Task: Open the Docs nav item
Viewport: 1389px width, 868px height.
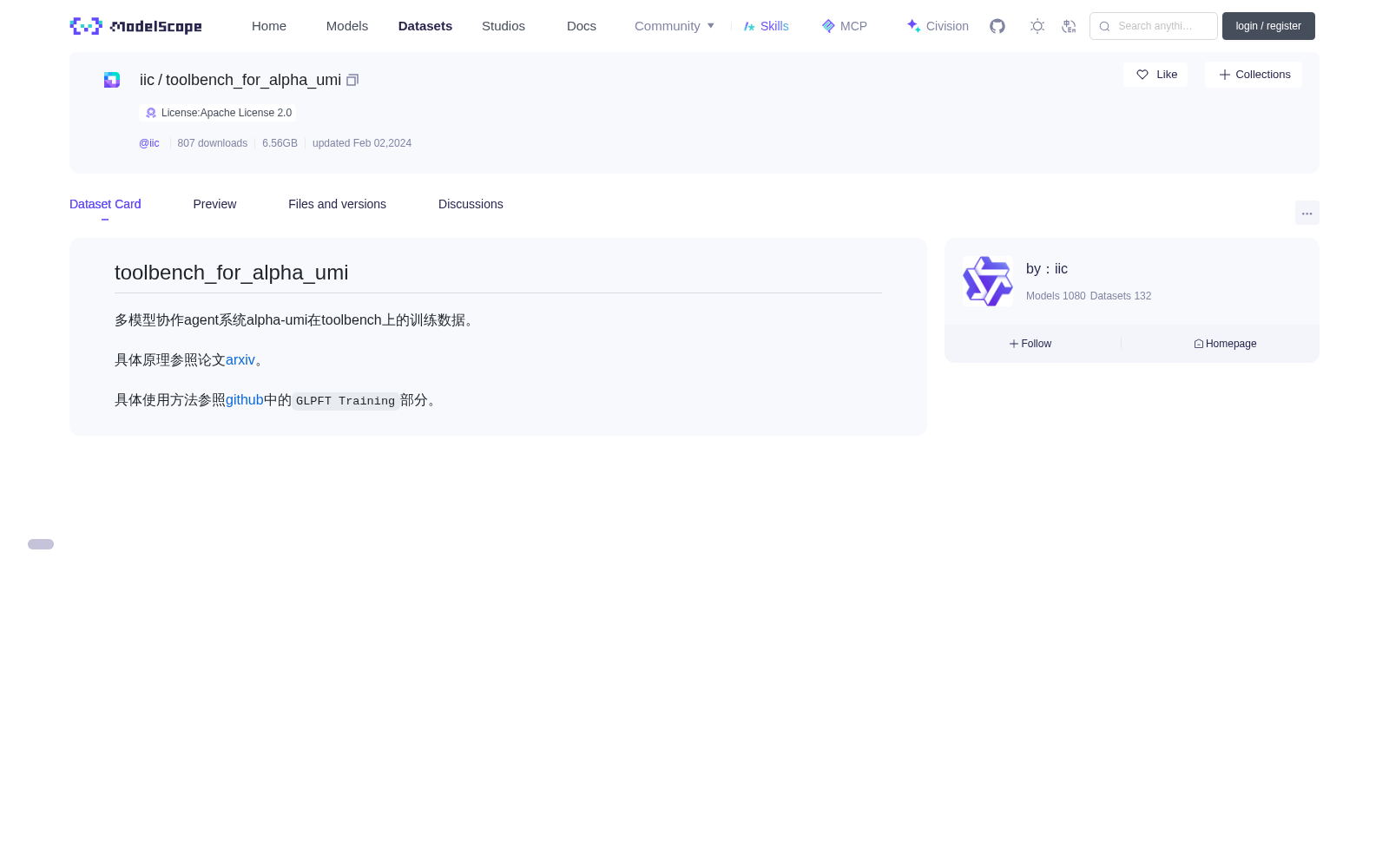Action: [x=582, y=26]
